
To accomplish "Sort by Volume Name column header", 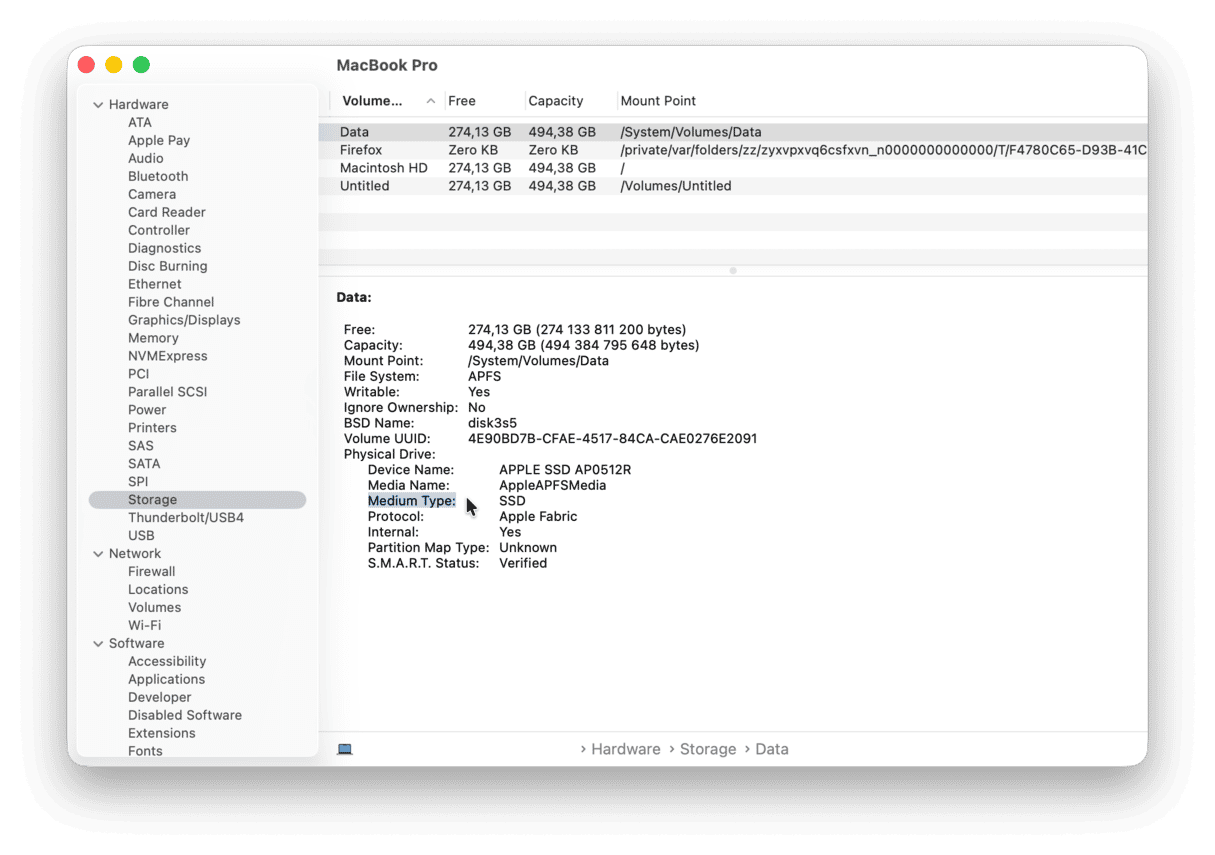I will pos(372,101).
